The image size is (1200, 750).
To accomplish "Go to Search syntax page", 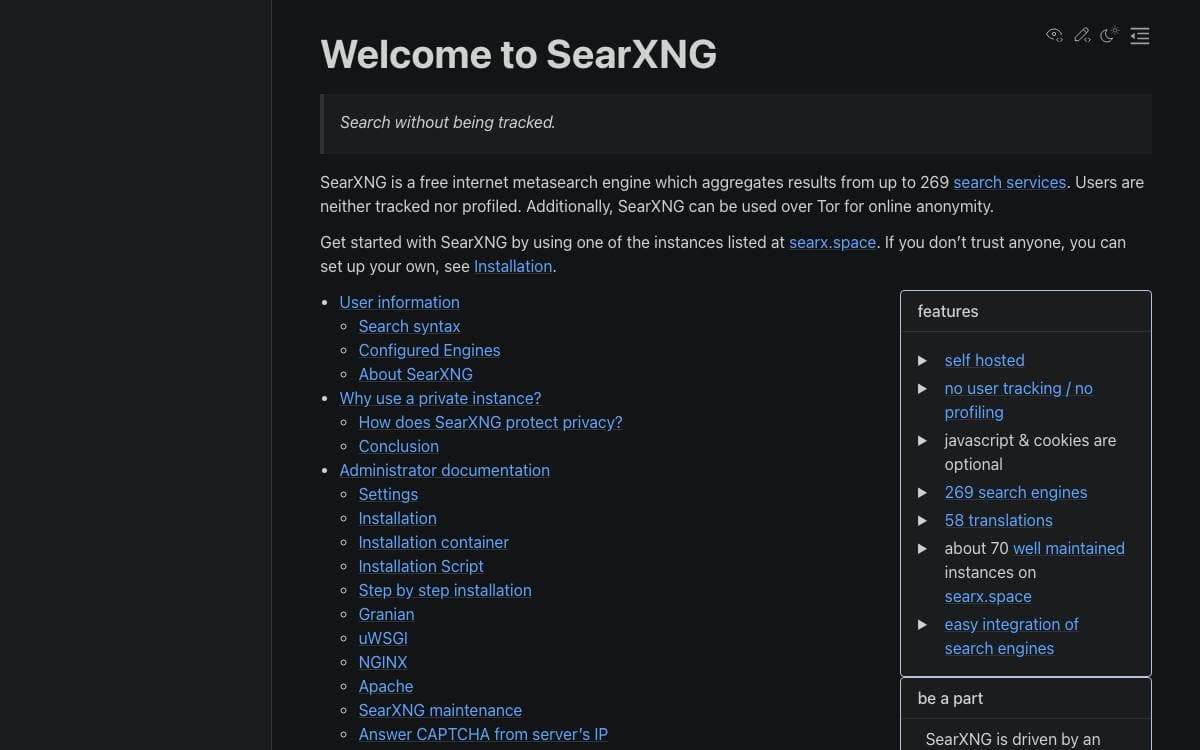I will pos(409,326).
